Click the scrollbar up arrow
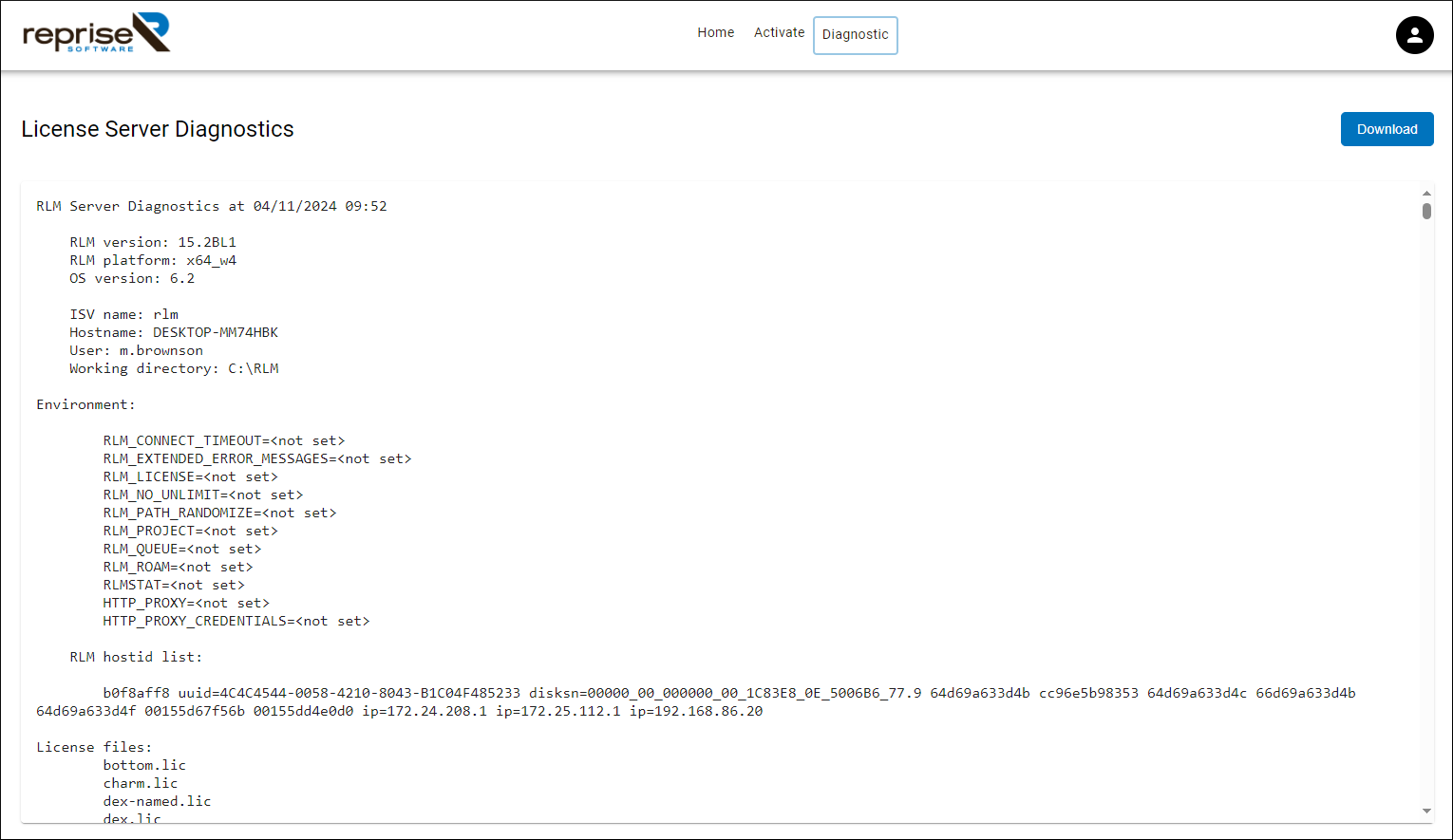The height and width of the screenshot is (840, 1453). pos(1426,193)
